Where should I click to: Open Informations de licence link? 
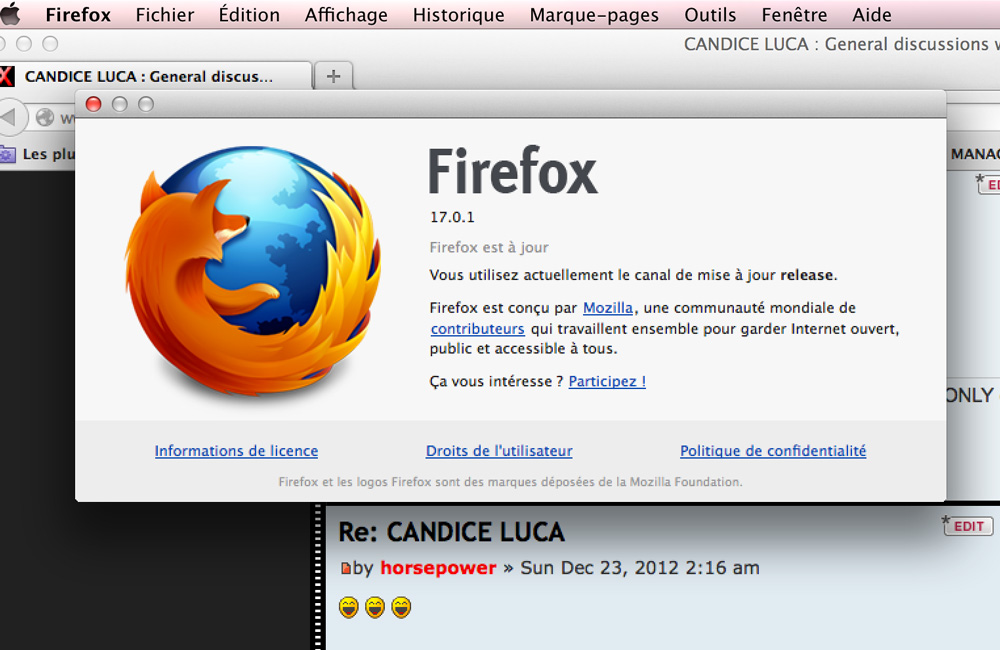click(x=236, y=451)
